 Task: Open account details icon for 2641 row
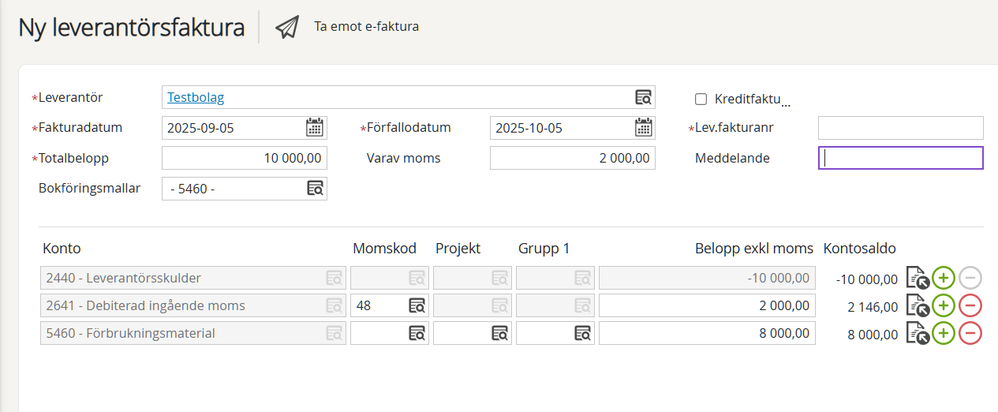pos(917,306)
